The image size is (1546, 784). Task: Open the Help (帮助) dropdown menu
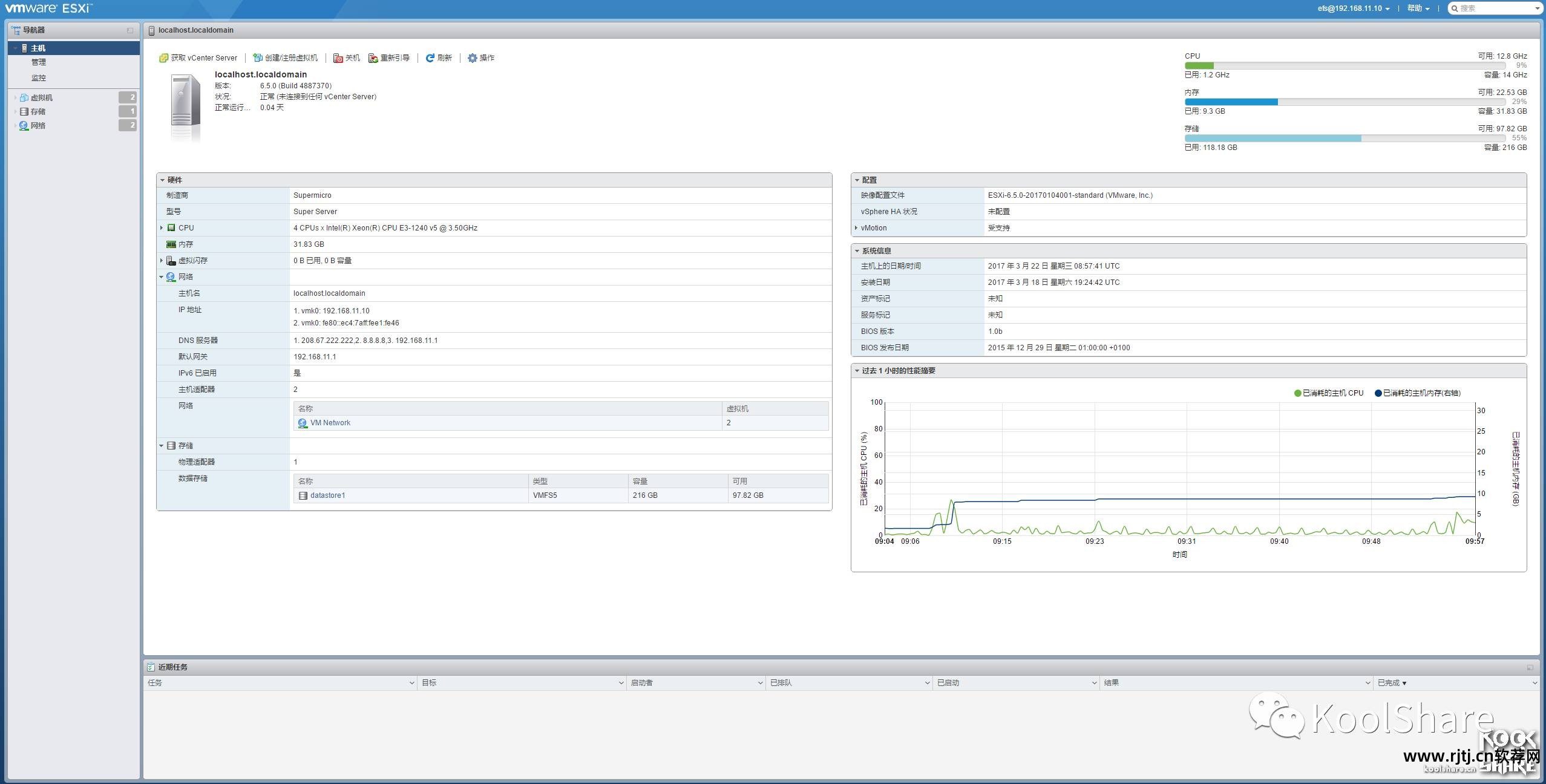tap(1418, 8)
